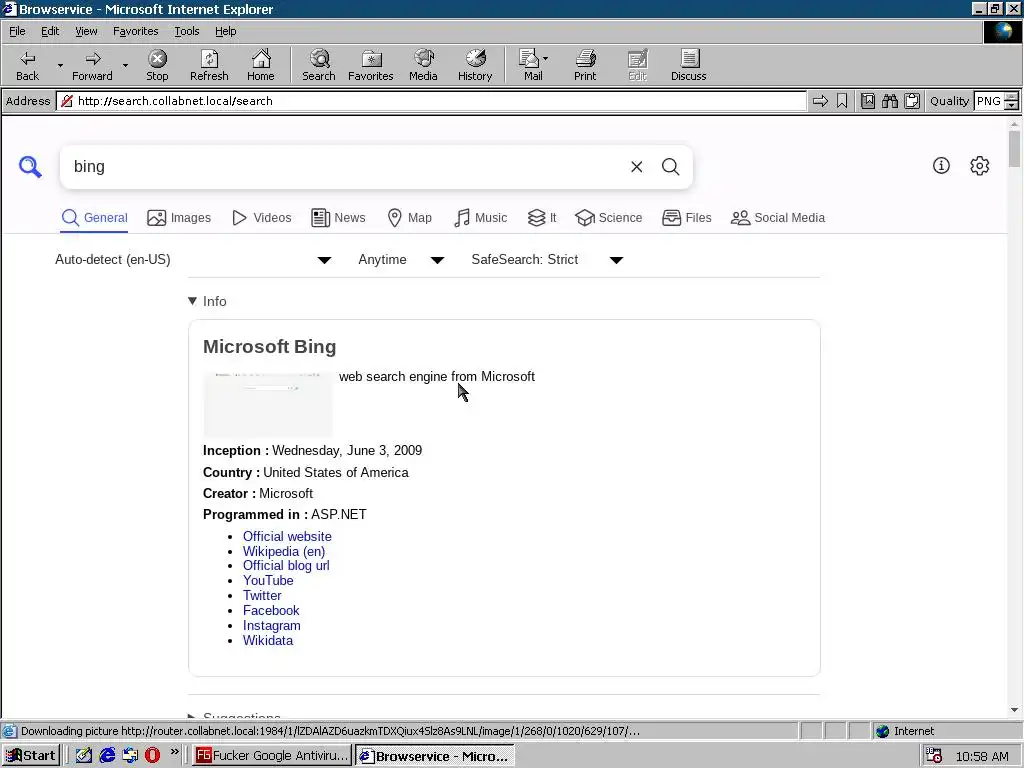
Task: Stop page loading with Stop icon
Action: click(157, 65)
